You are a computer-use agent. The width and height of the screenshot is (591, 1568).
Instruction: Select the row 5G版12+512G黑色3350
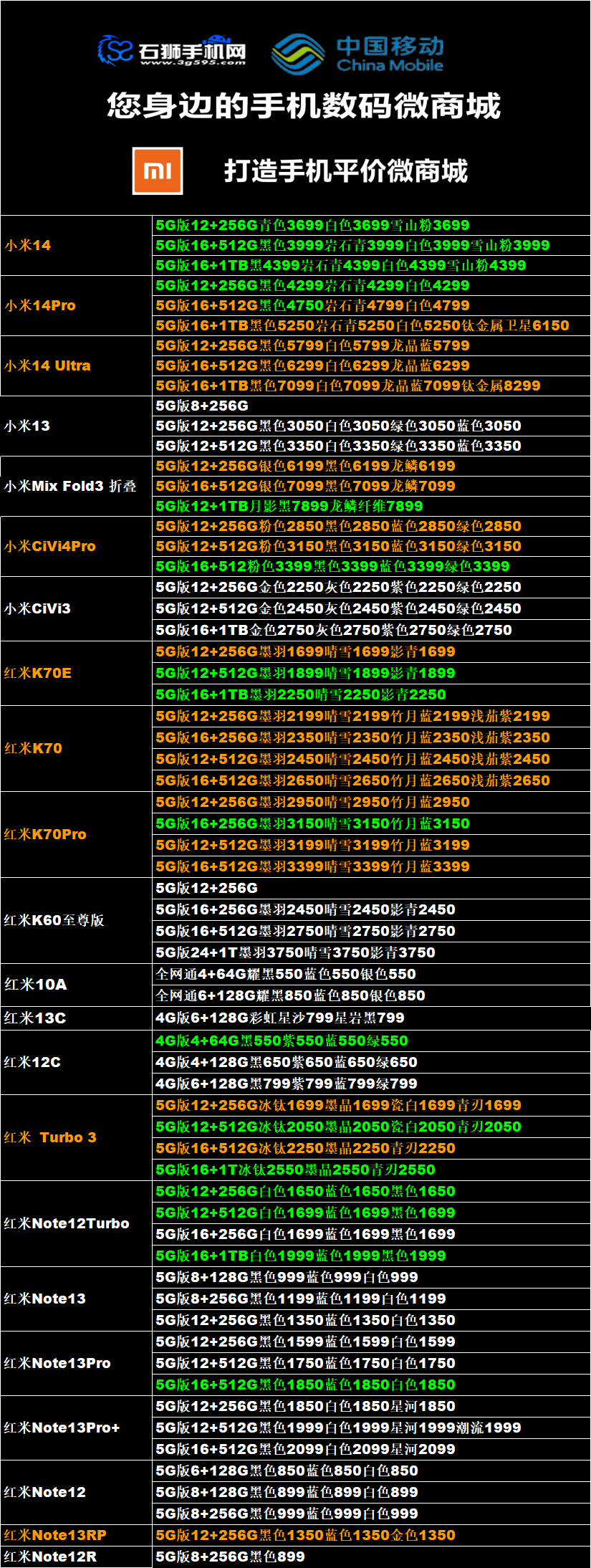(x=372, y=446)
